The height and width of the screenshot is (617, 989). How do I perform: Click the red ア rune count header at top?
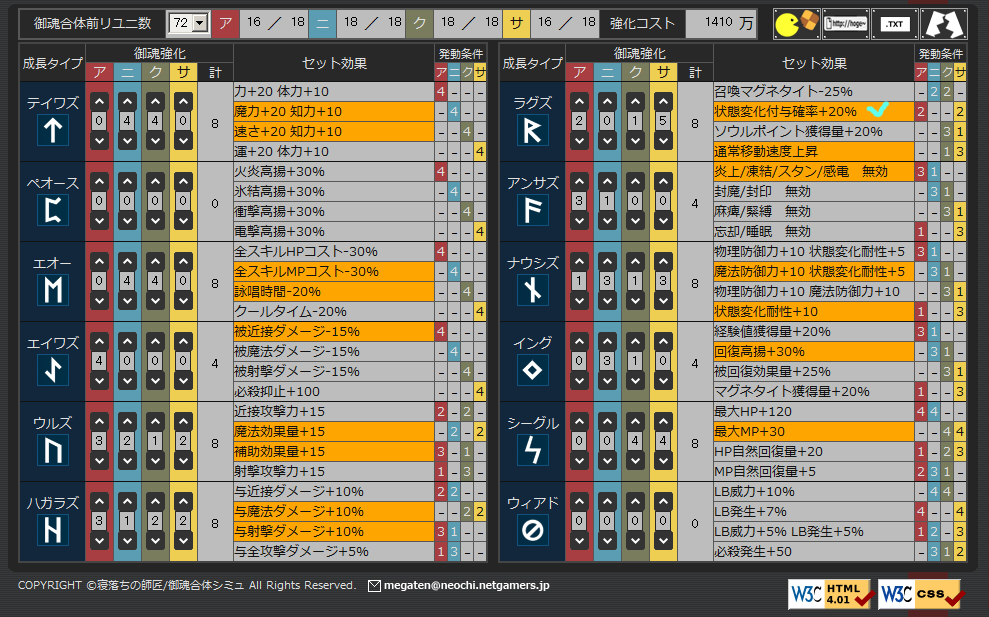tap(226, 23)
